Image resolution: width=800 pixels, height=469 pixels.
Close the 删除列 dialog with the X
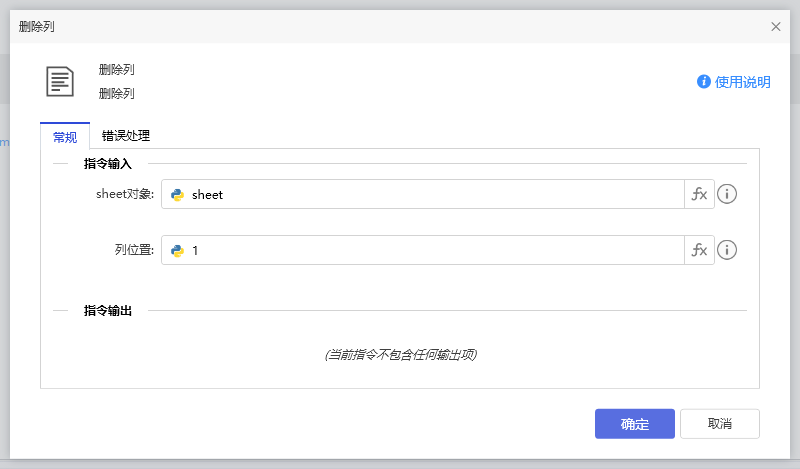click(776, 26)
